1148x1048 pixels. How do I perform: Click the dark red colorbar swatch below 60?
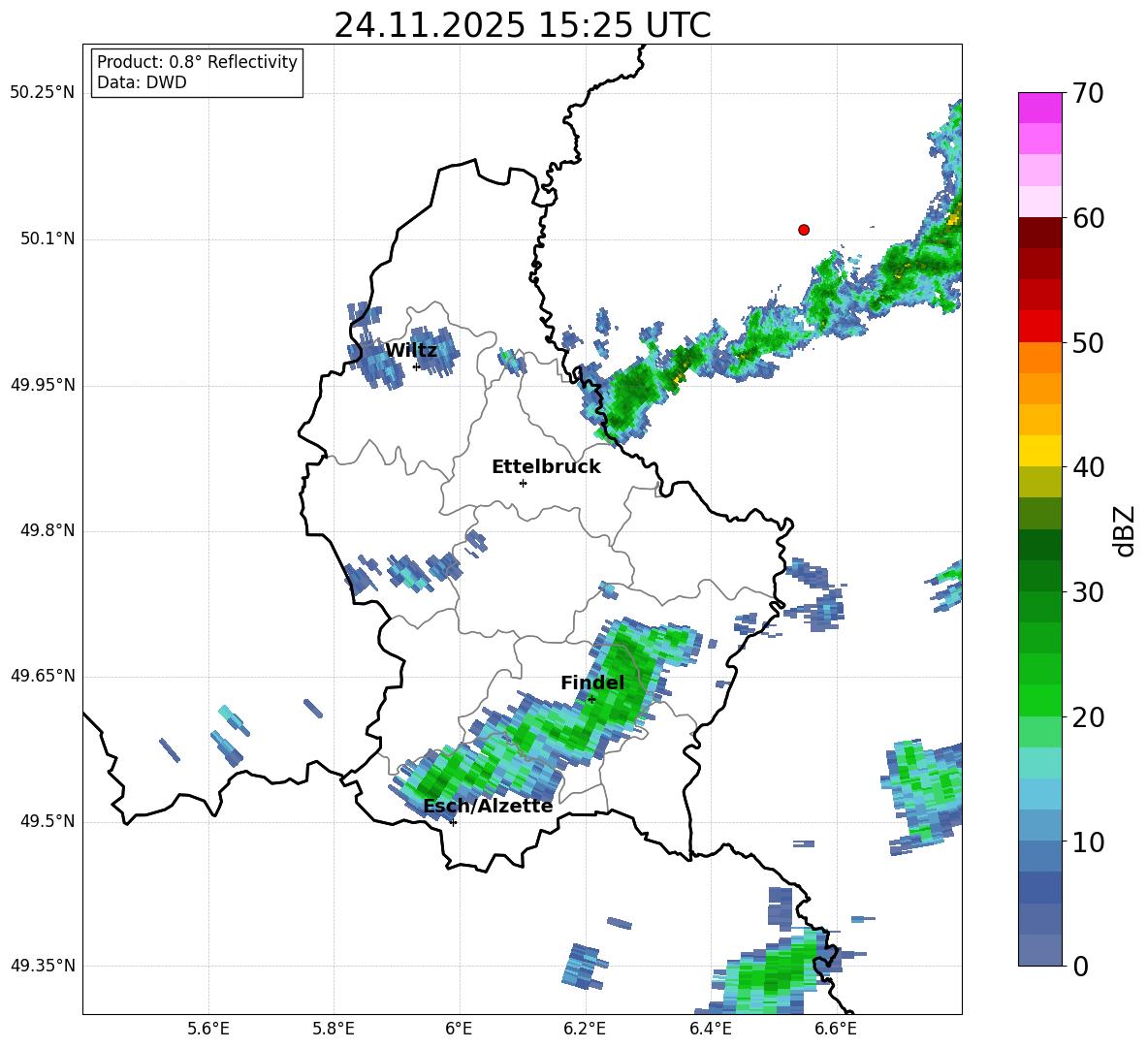click(1040, 232)
